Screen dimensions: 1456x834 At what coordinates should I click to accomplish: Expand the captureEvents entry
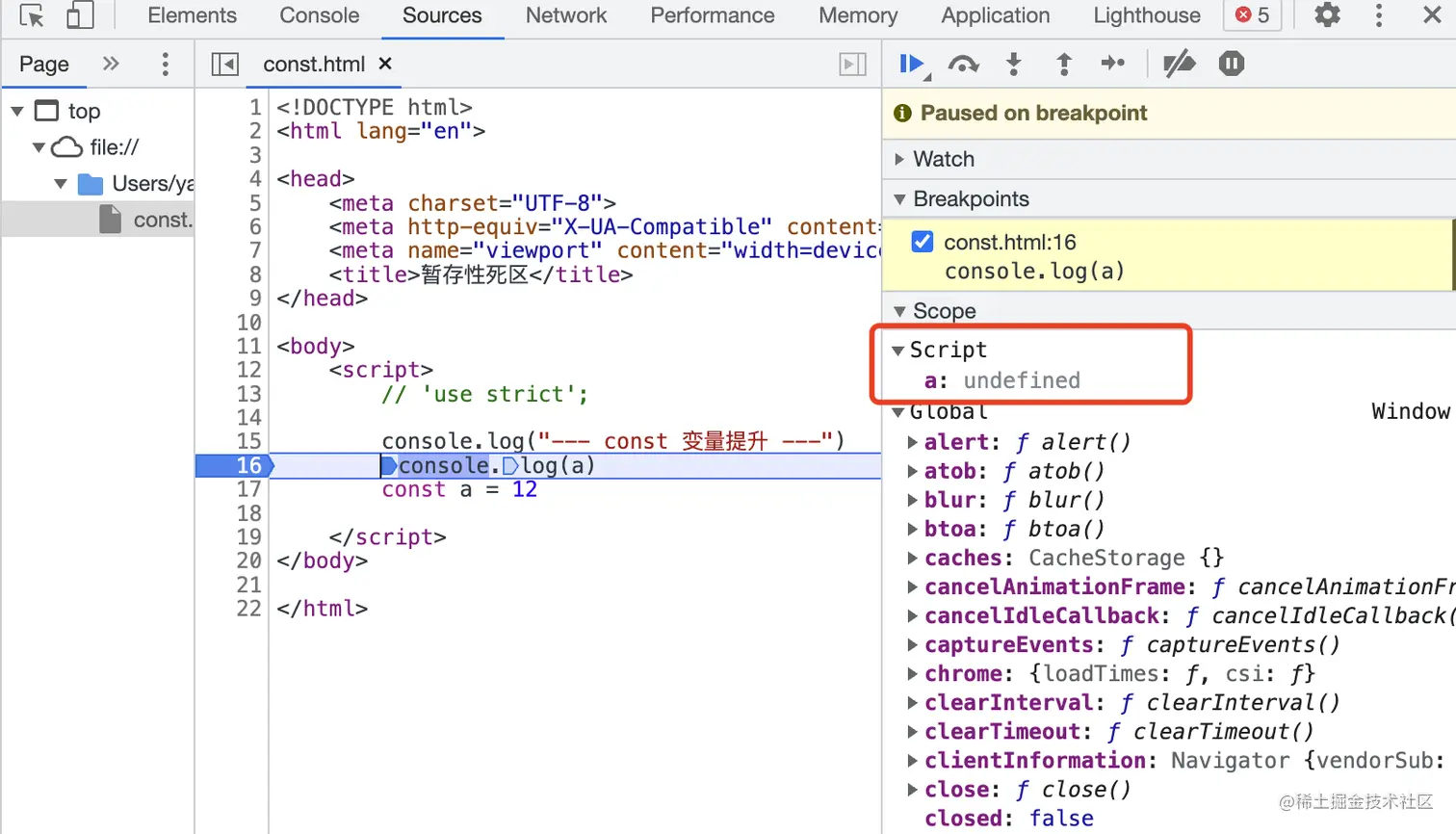point(912,645)
